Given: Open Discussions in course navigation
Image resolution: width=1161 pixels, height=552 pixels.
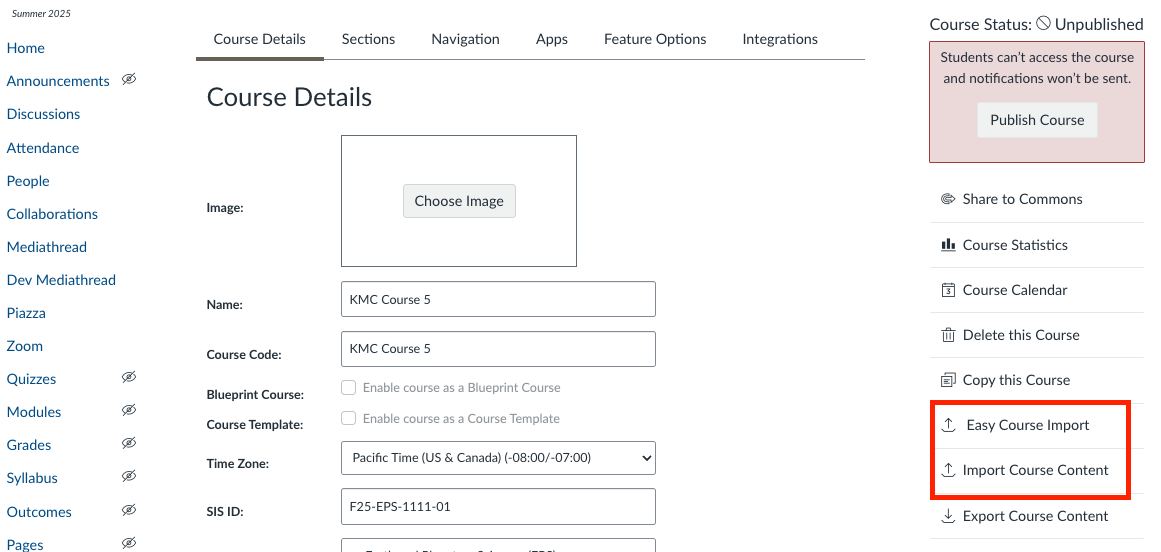Looking at the screenshot, I should pyautogui.click(x=43, y=114).
